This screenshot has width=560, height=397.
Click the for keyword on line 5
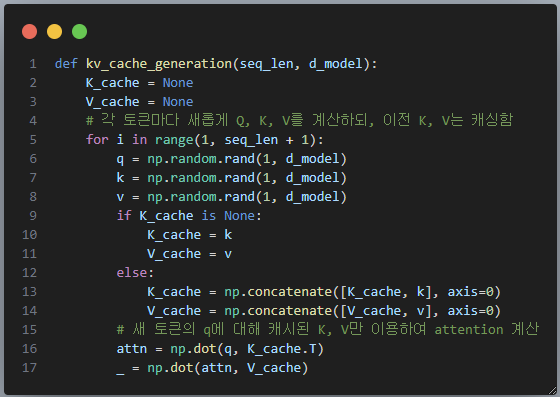[x=97, y=140]
